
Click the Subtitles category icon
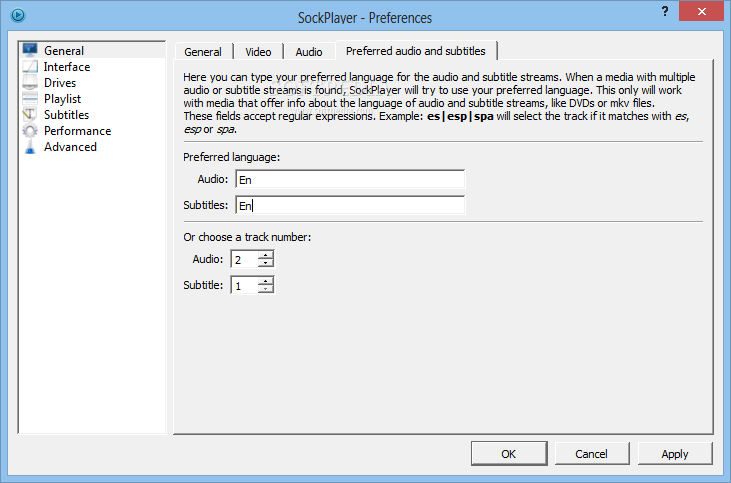(30, 115)
